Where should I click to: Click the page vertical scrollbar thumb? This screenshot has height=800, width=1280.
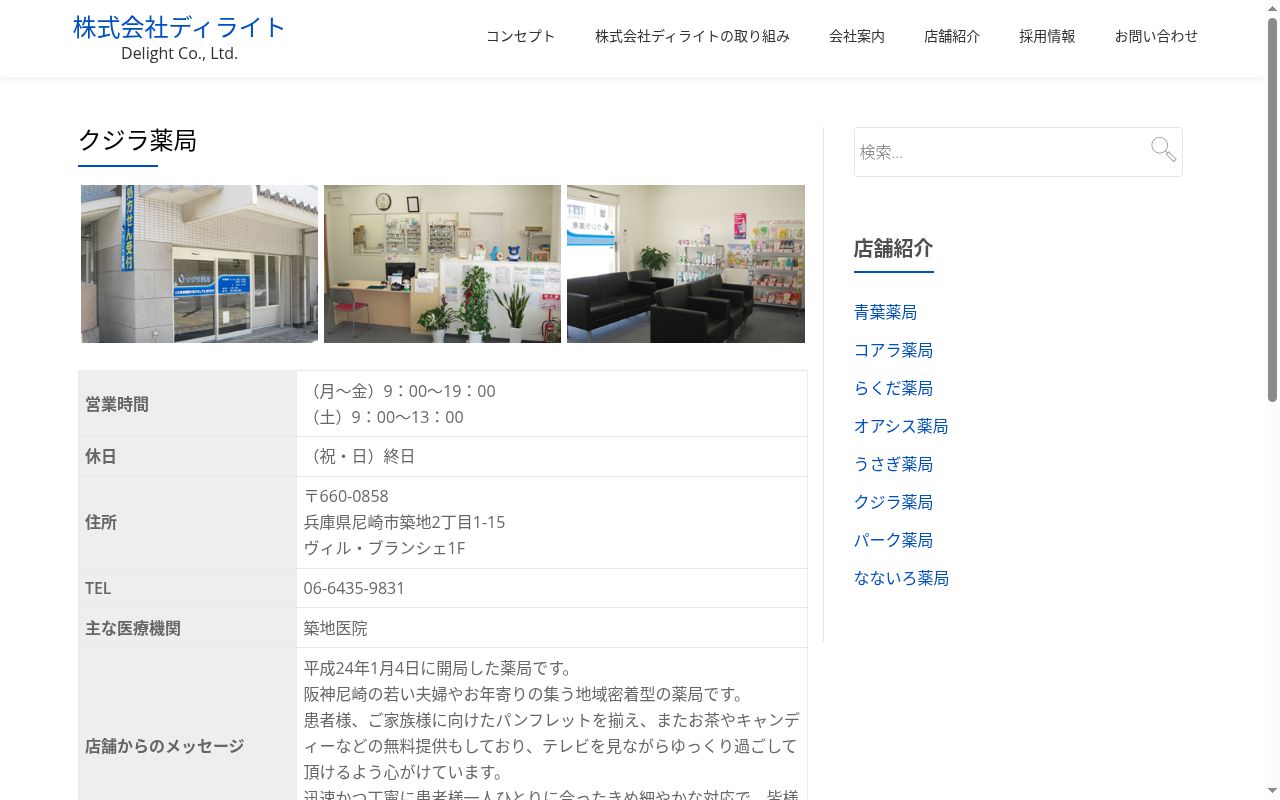pos(1272,210)
